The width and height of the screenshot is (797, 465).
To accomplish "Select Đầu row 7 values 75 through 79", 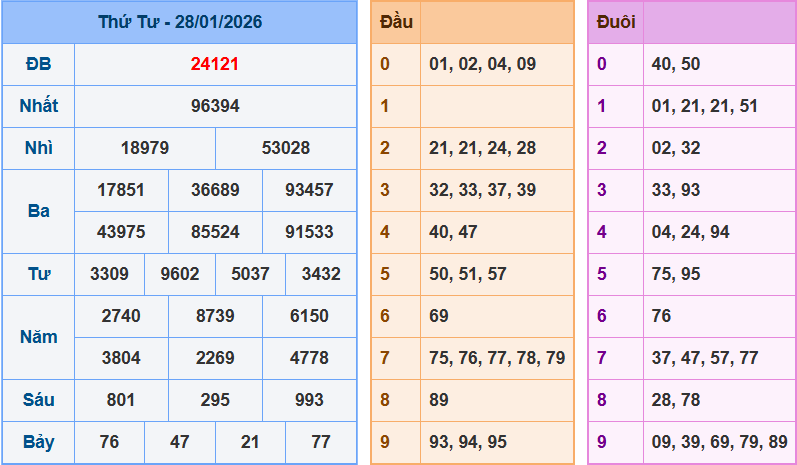I will pyautogui.click(x=497, y=358).
